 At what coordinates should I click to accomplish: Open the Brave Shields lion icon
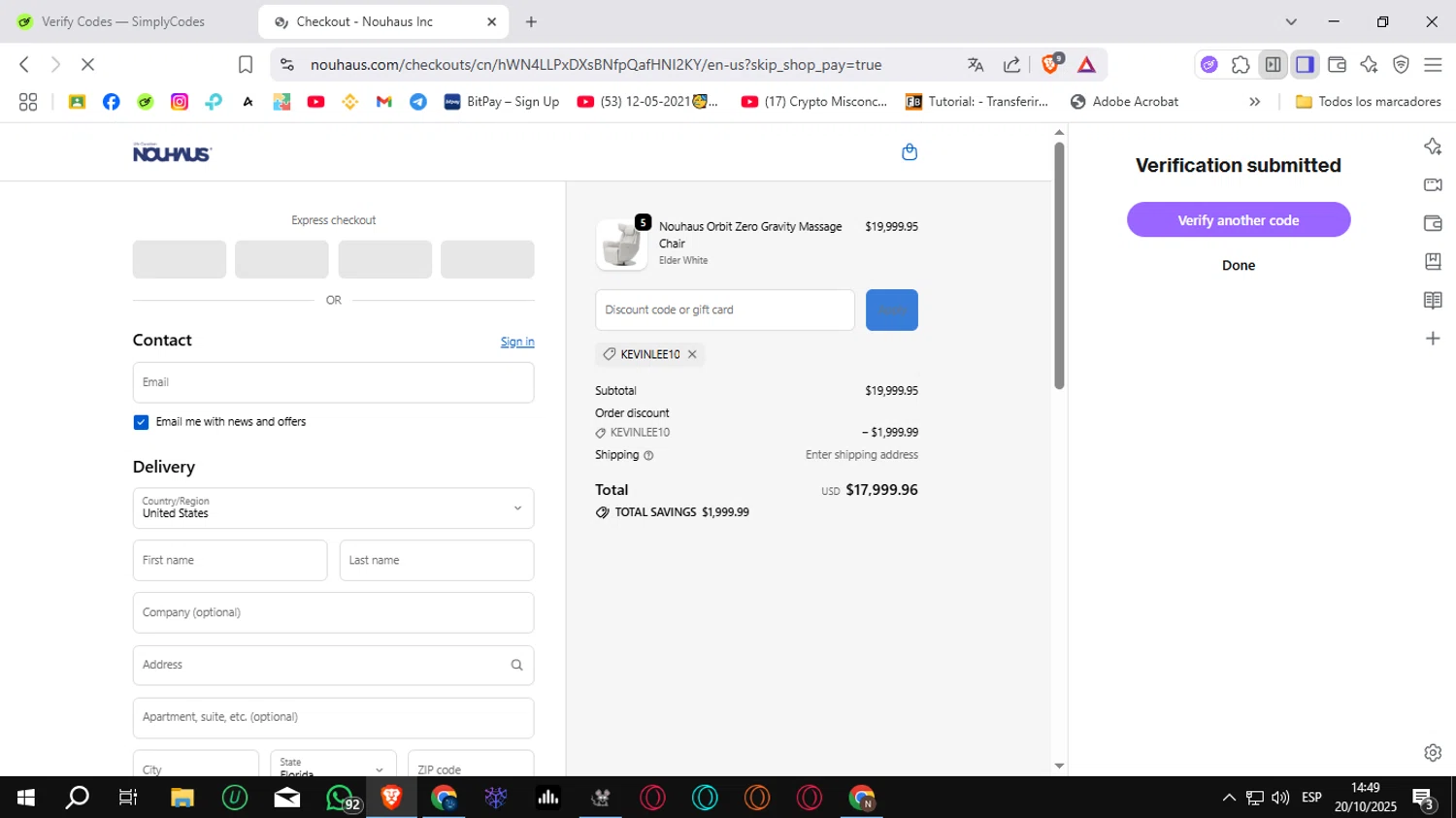tap(1050, 65)
